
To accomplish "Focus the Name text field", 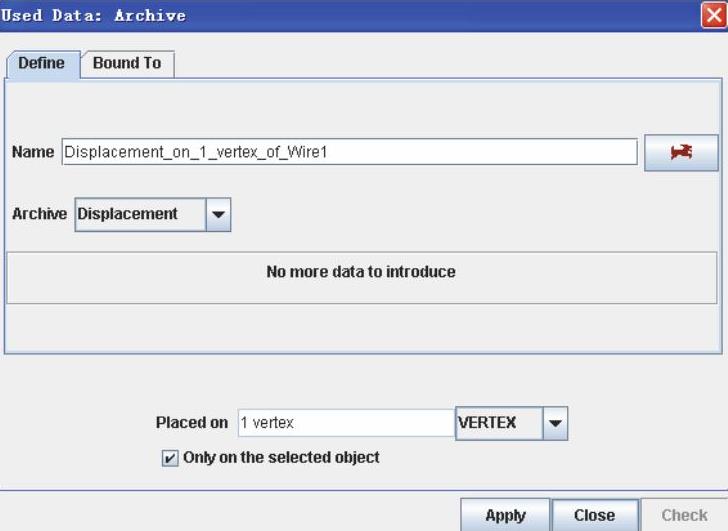I will click(348, 152).
